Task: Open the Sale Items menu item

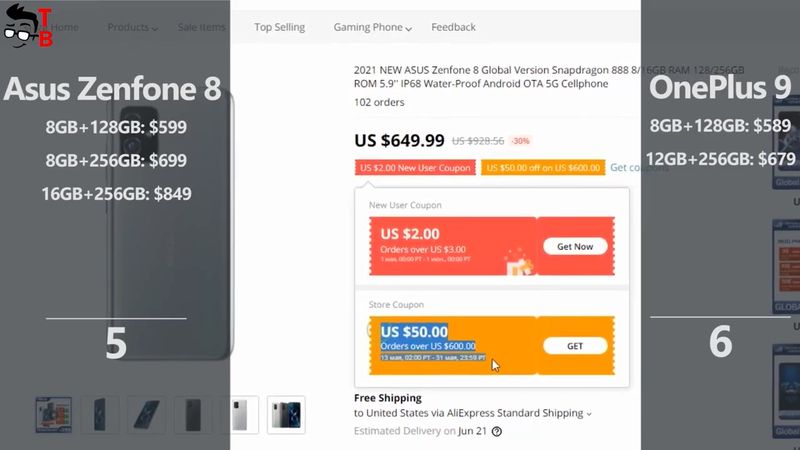Action: (x=202, y=27)
